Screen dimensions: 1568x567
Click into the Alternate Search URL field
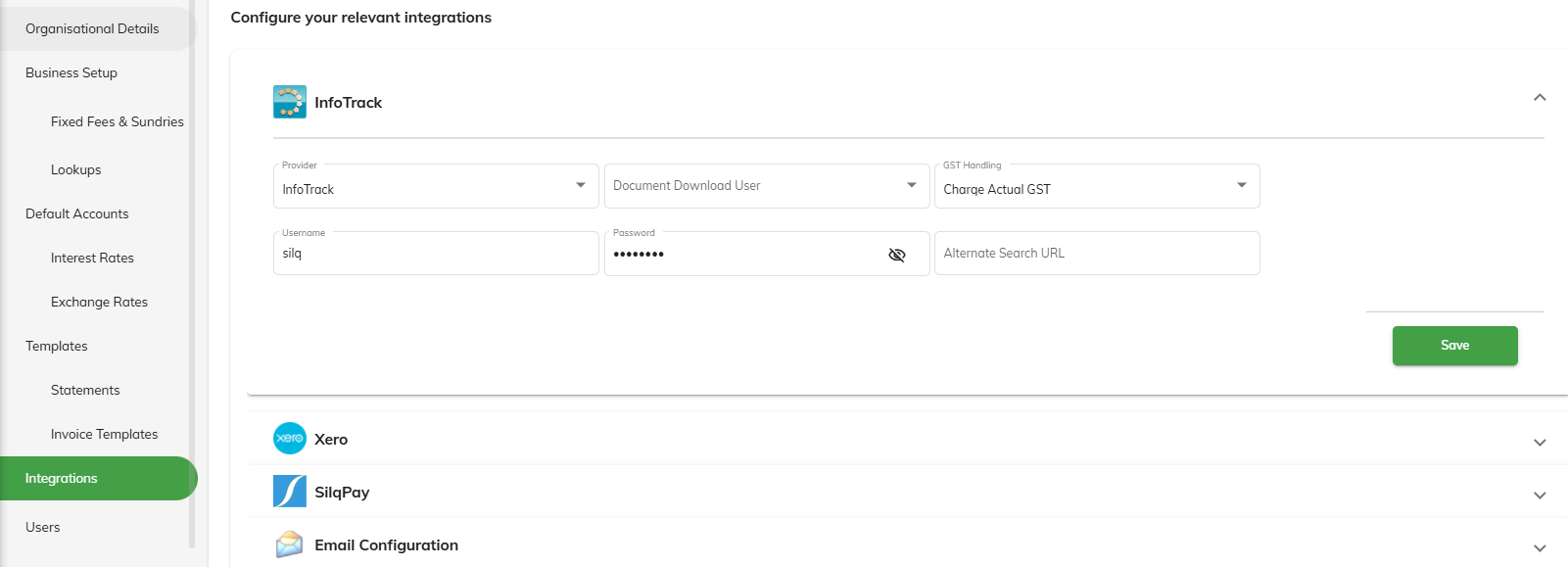click(x=1097, y=254)
